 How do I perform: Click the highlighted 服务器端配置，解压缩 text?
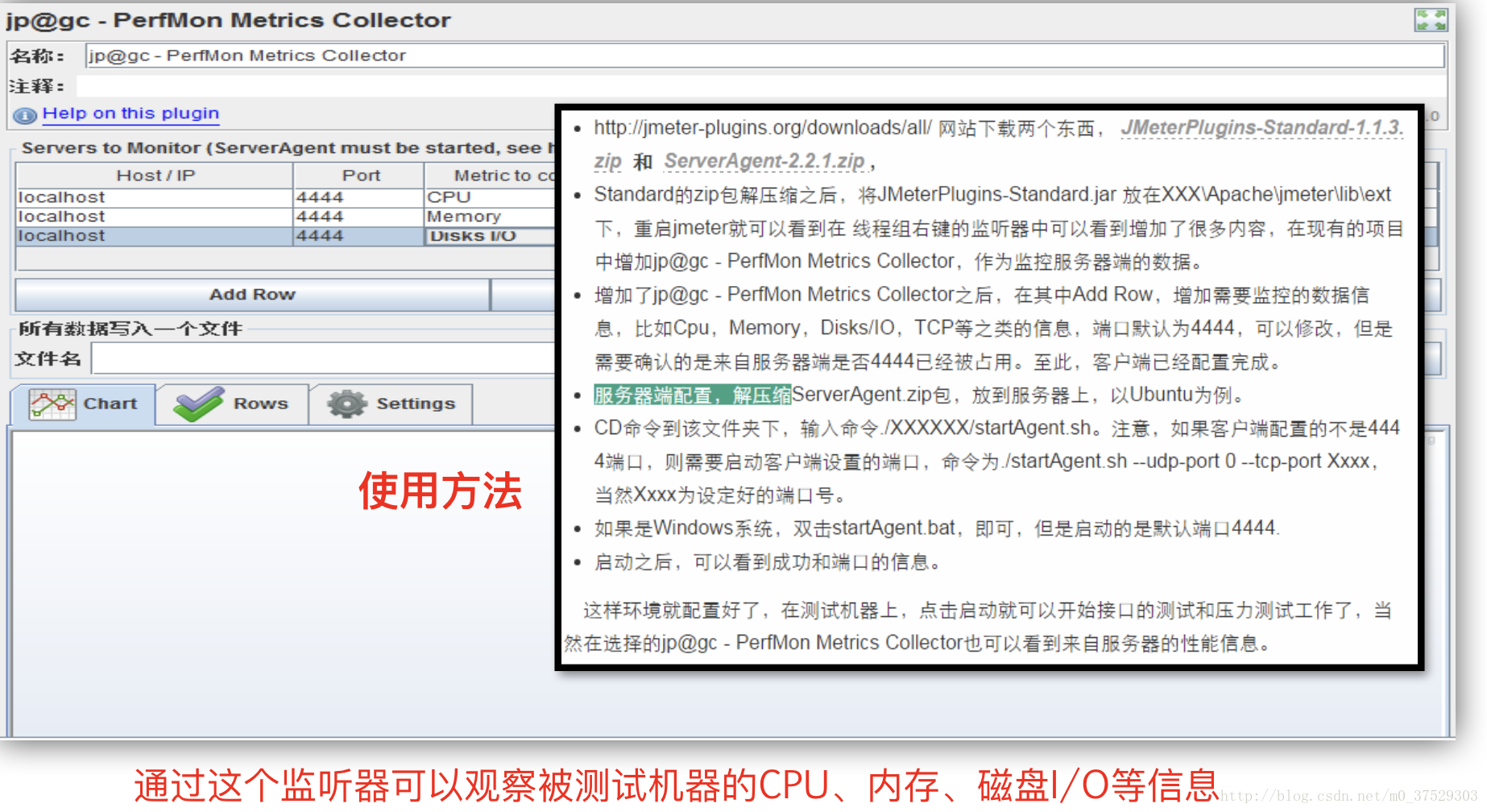tap(693, 395)
